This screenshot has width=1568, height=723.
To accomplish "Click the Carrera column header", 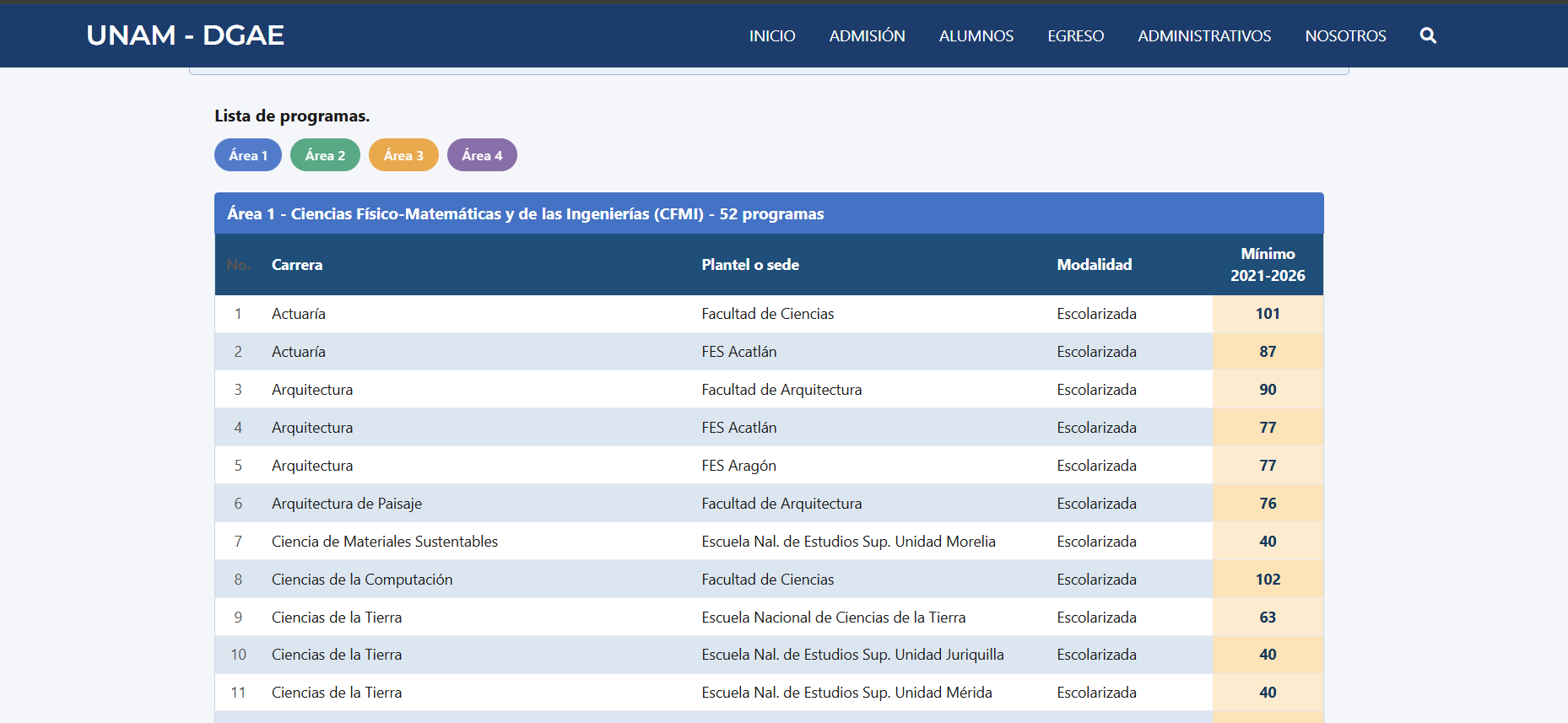I will tap(297, 265).
